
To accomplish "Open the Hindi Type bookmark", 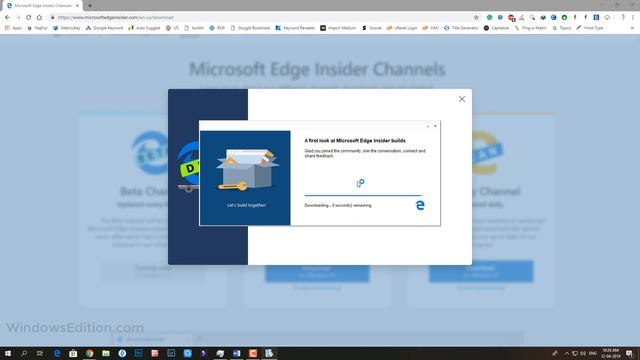I will coord(590,28).
